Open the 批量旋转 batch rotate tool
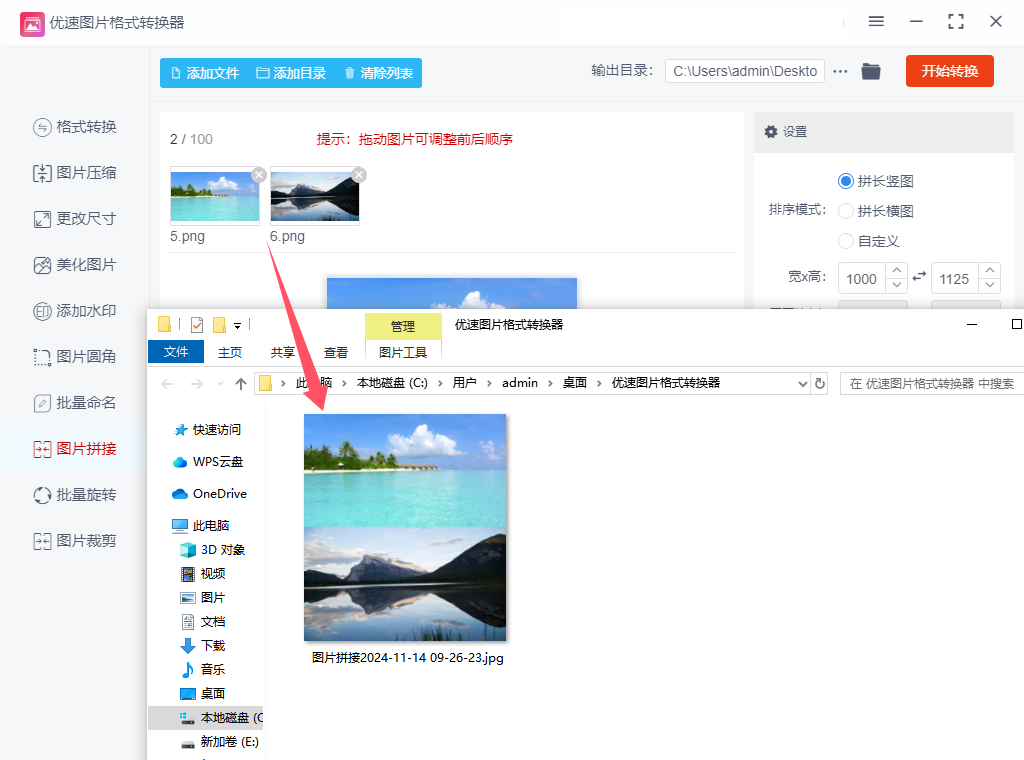Viewport: 1024px width, 760px height. pyautogui.click(x=74, y=495)
